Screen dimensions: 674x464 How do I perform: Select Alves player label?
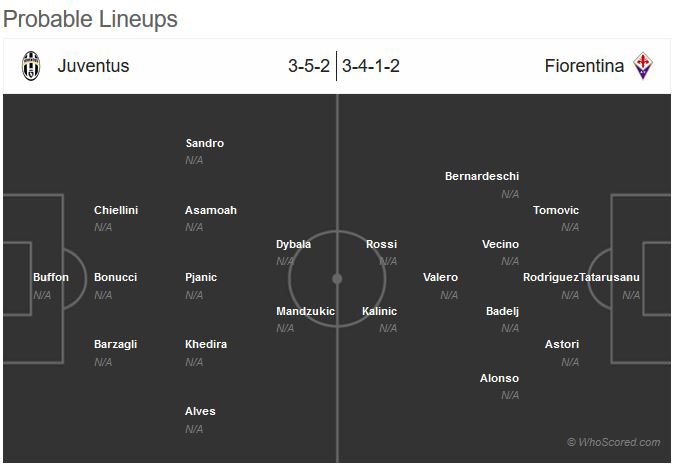pos(200,411)
